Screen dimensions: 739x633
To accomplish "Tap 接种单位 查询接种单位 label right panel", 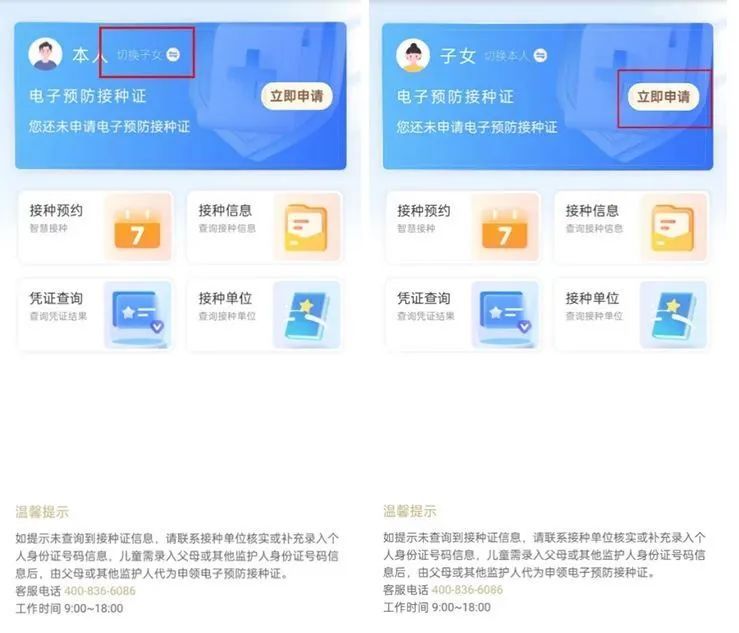I will [x=594, y=305].
